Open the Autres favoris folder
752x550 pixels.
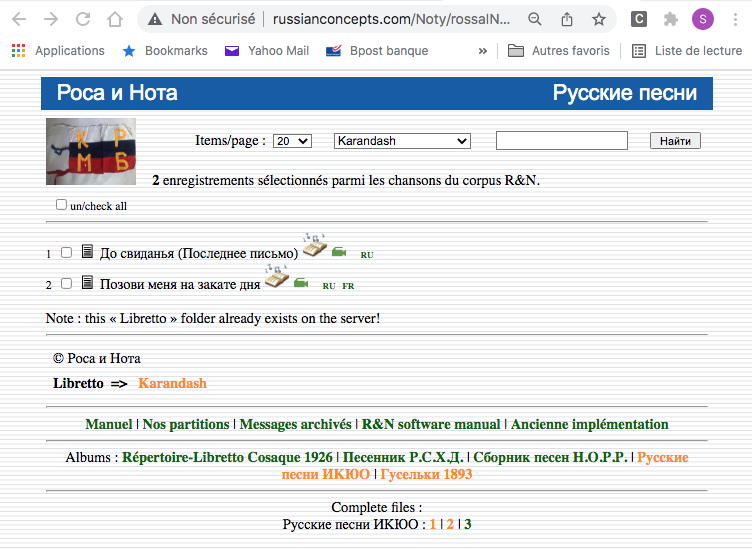(559, 51)
